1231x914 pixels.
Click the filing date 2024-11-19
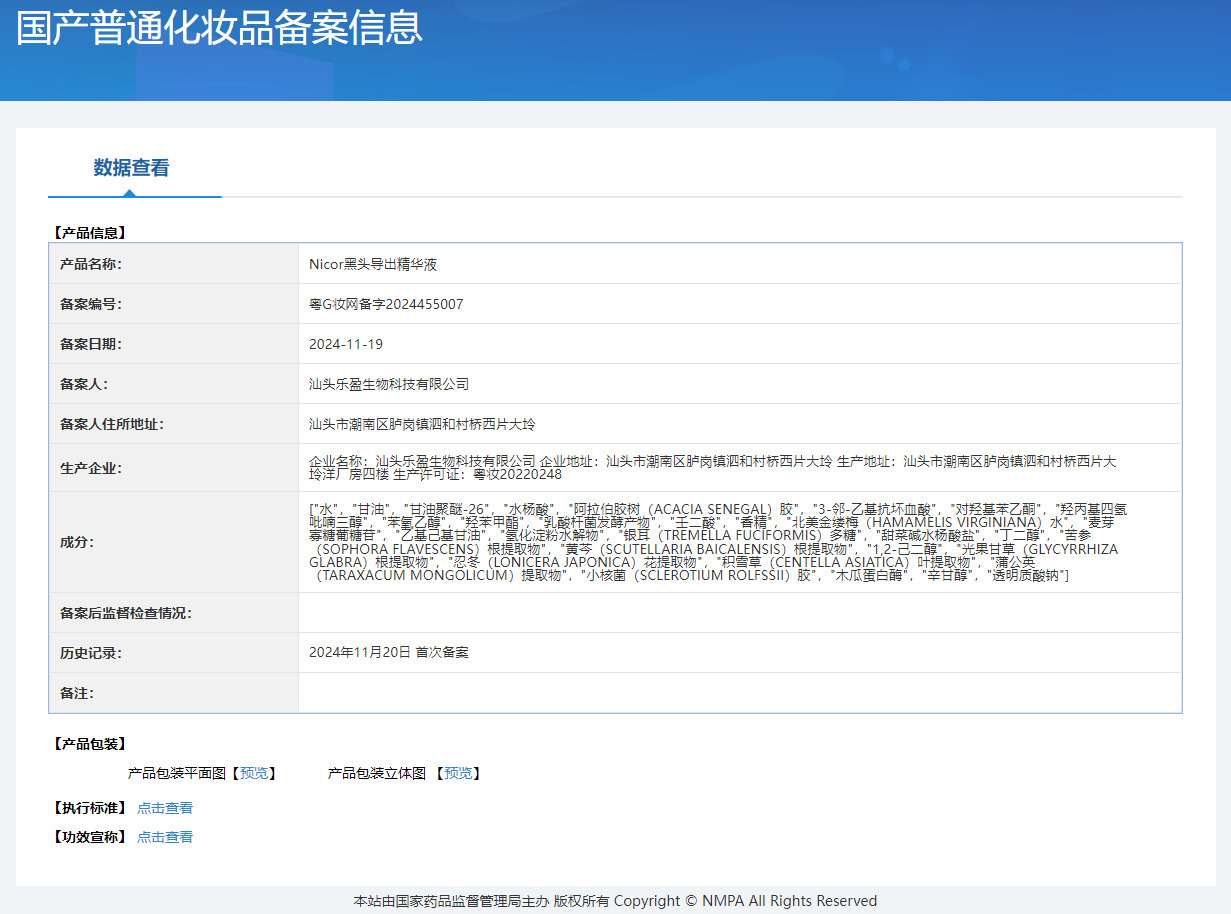tap(346, 344)
